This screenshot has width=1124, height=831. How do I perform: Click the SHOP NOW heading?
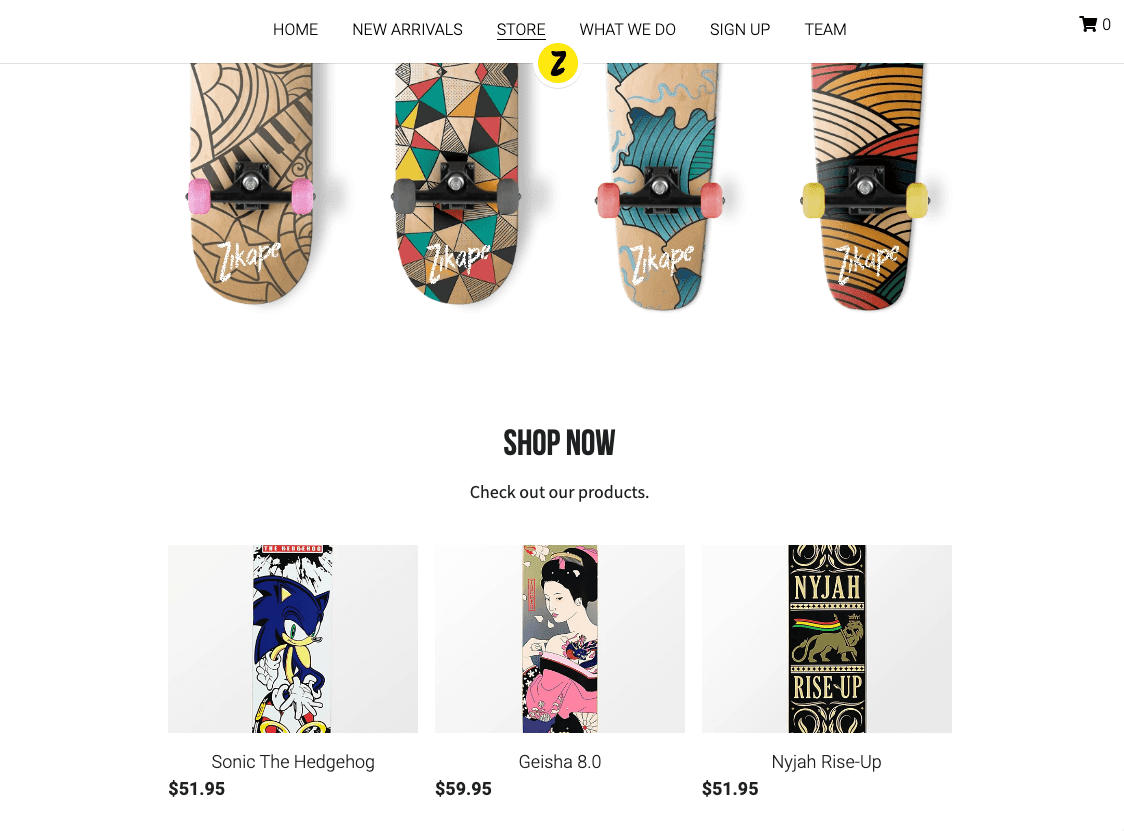pos(559,442)
